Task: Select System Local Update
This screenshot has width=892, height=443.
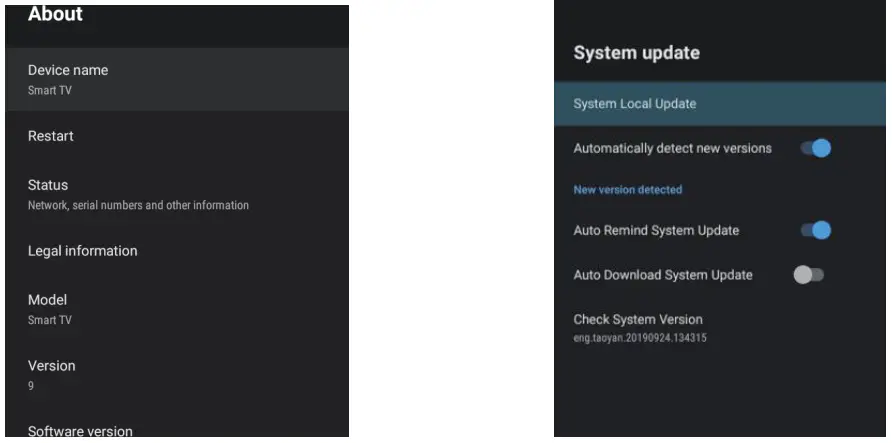Action: [635, 104]
